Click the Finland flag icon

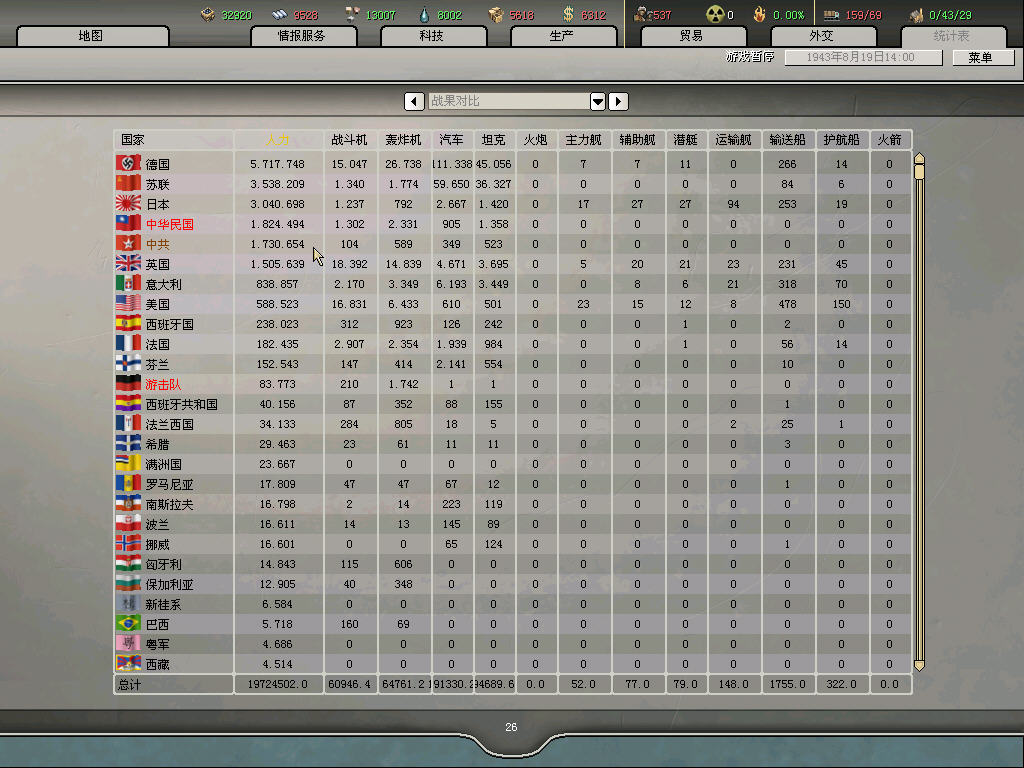click(128, 364)
